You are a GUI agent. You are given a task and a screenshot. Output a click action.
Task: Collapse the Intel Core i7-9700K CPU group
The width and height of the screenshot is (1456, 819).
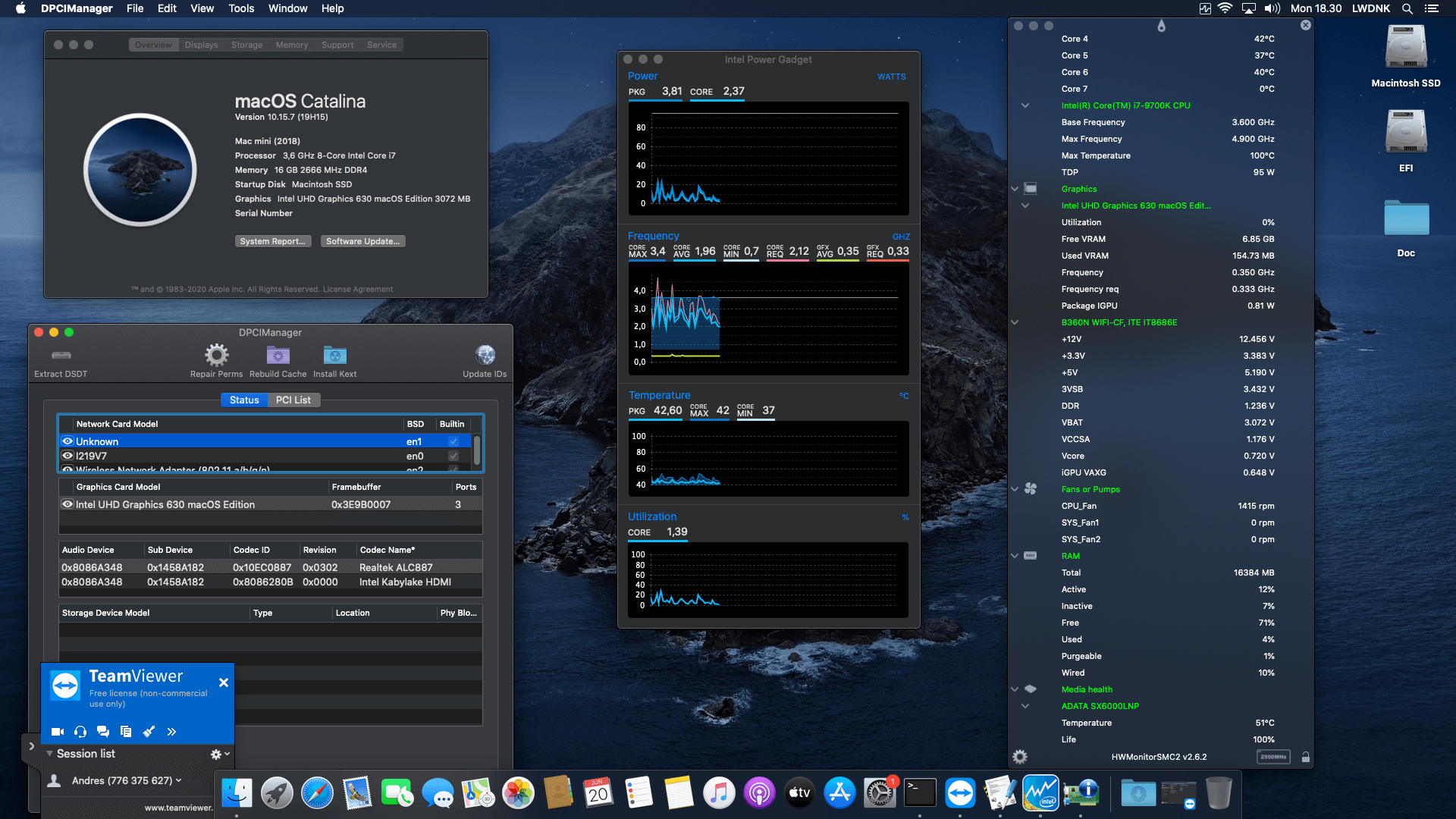click(x=1025, y=105)
